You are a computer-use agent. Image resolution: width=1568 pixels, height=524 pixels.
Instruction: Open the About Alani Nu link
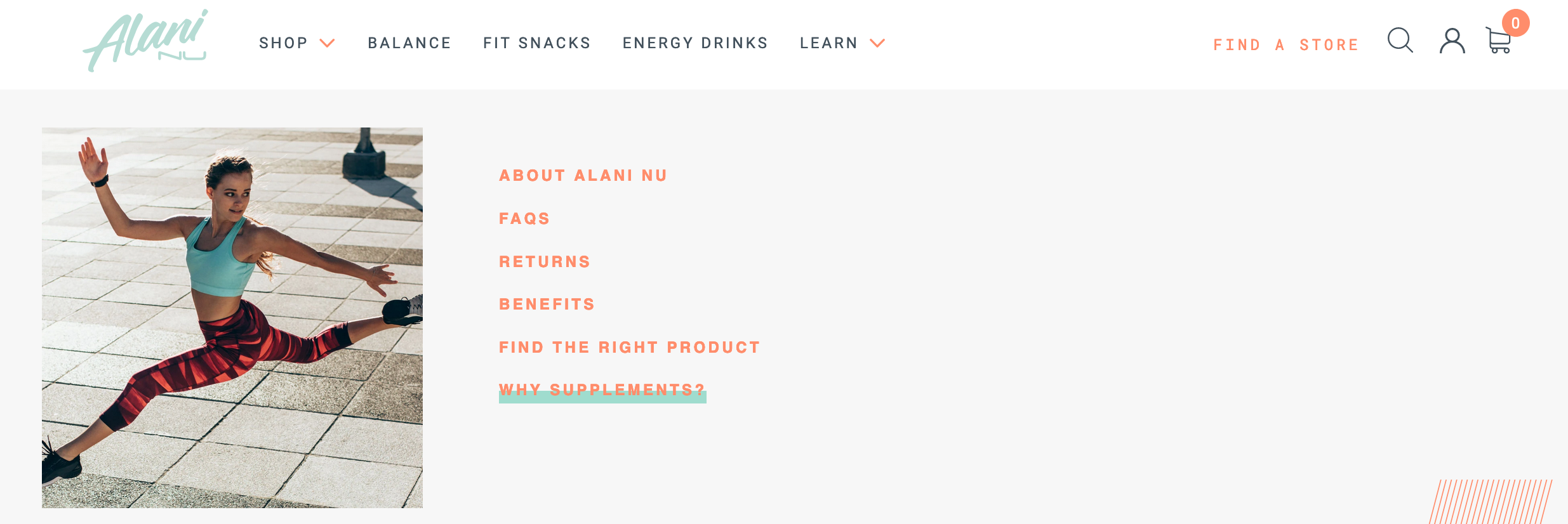(x=583, y=176)
